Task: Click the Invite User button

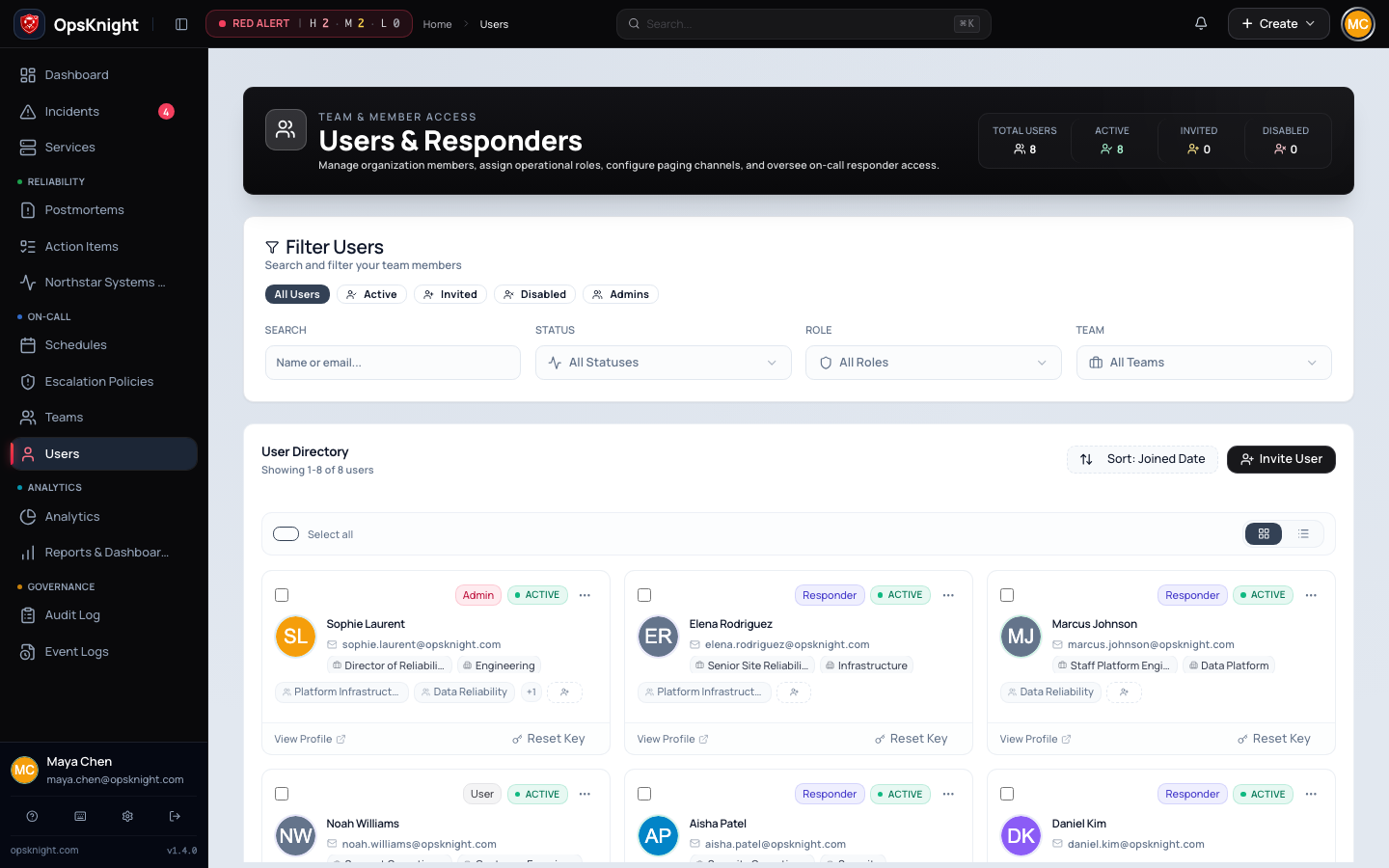Action: click(x=1281, y=459)
